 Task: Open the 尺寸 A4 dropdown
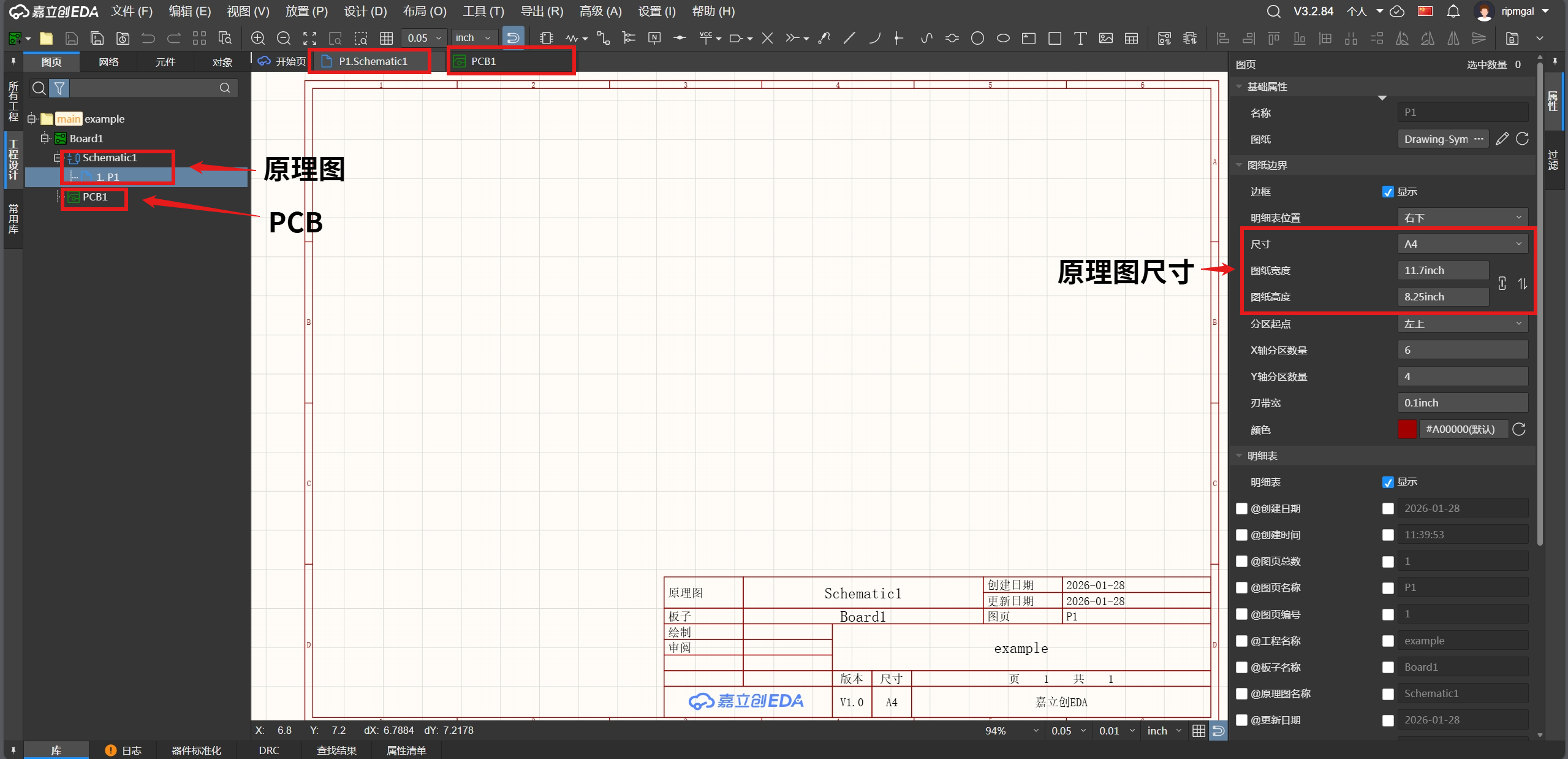point(1462,244)
